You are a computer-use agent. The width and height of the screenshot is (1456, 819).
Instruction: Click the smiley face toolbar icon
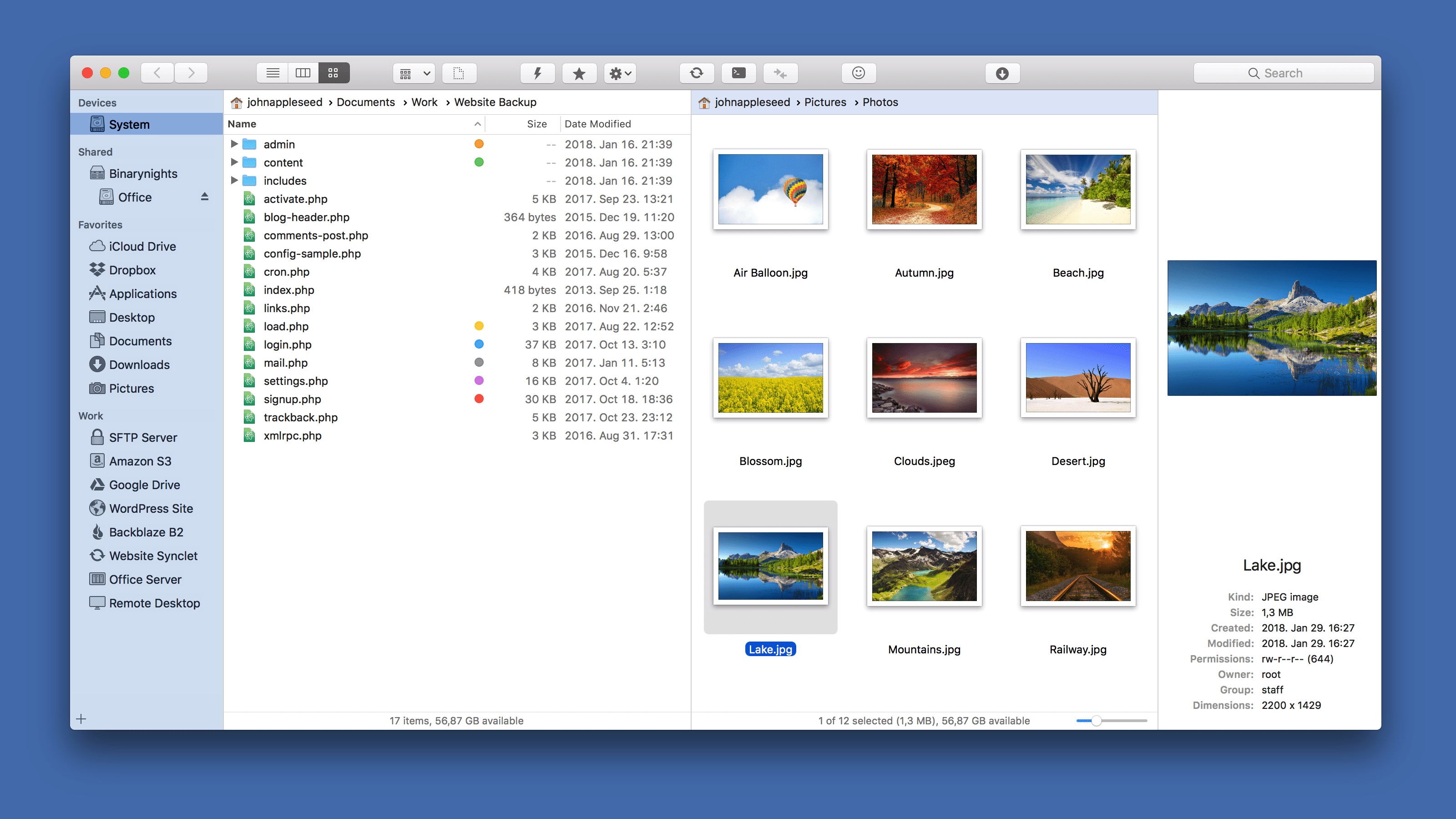point(858,73)
